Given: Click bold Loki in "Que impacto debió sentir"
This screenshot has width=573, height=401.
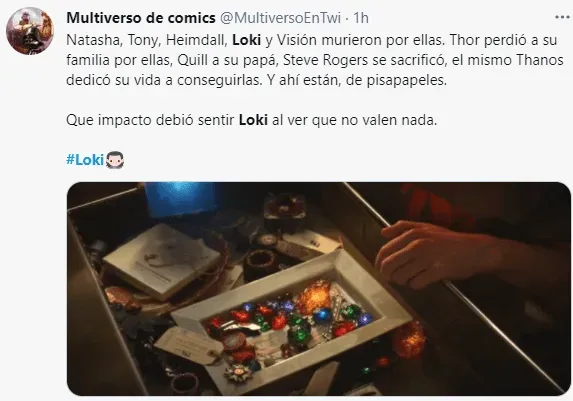Looking at the screenshot, I should click(x=253, y=120).
